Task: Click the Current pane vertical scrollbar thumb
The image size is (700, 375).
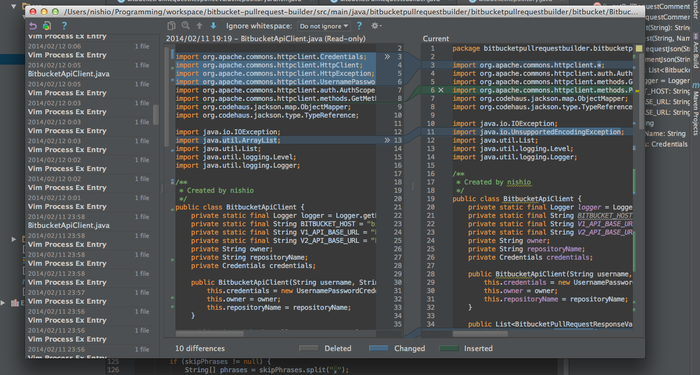Action: (x=642, y=92)
